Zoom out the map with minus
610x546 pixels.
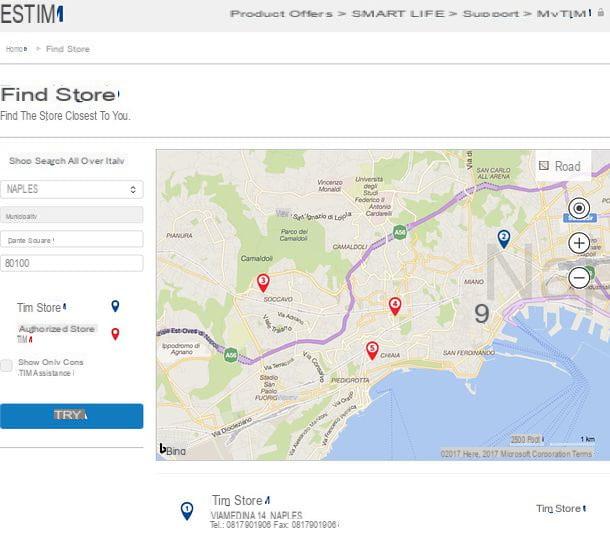coord(579,278)
